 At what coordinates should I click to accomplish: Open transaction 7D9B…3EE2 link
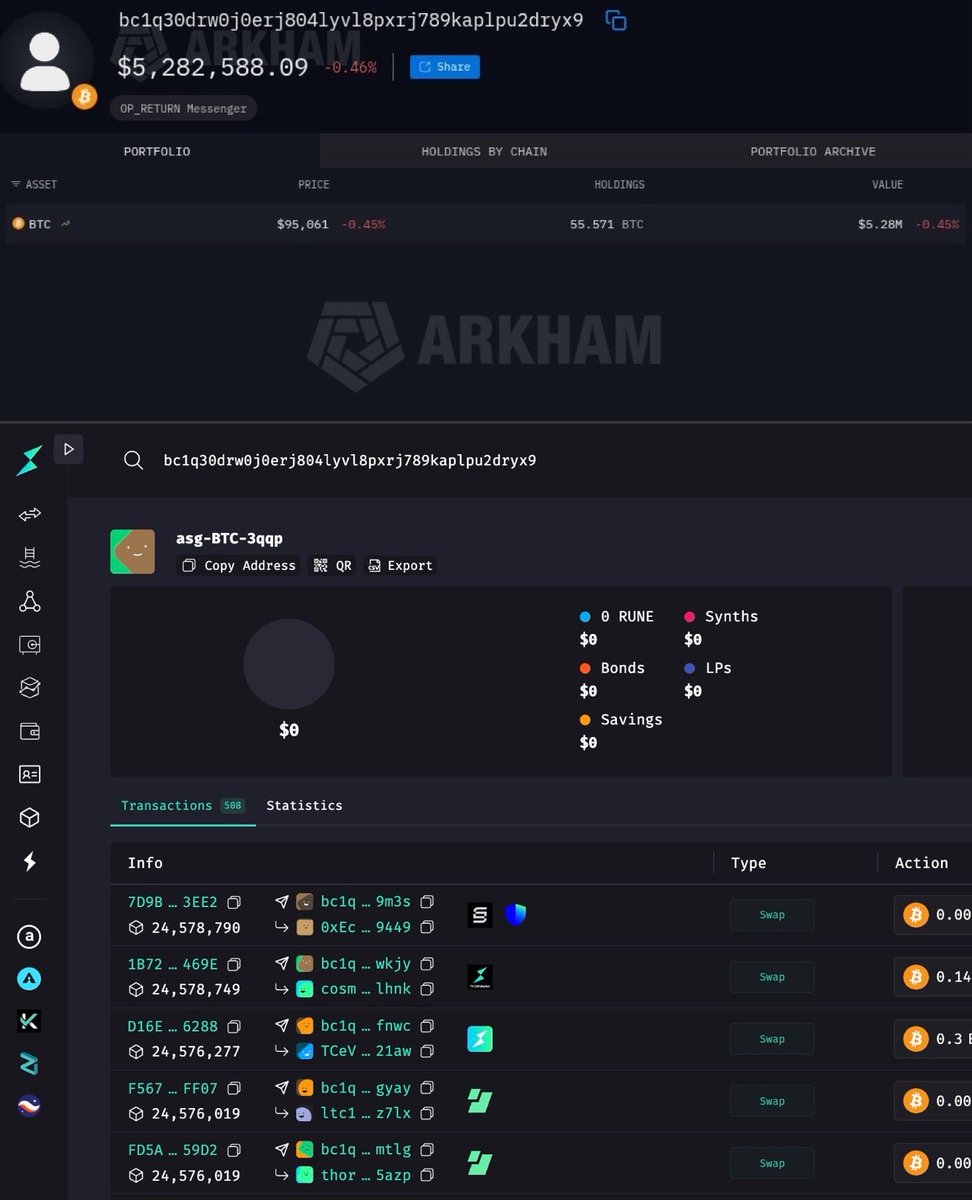click(173, 902)
